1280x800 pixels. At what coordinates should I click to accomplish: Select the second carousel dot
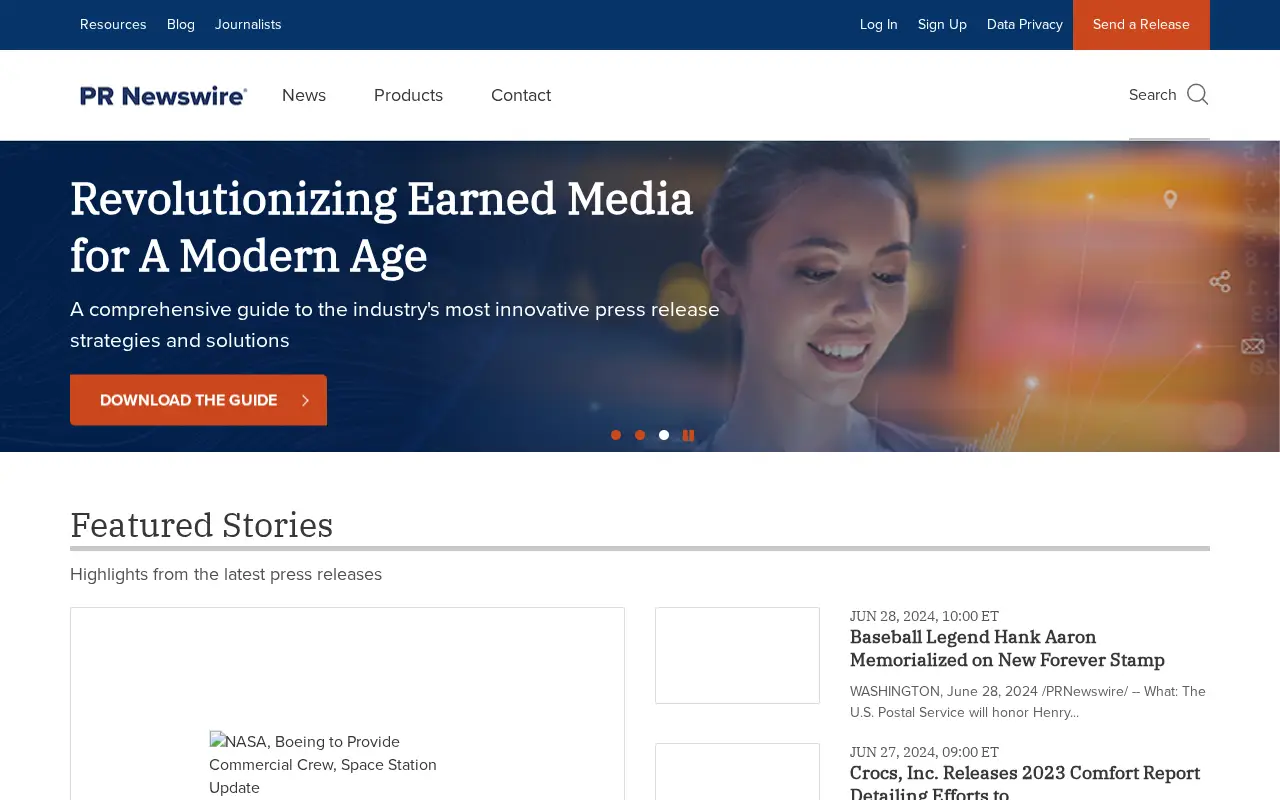click(640, 435)
